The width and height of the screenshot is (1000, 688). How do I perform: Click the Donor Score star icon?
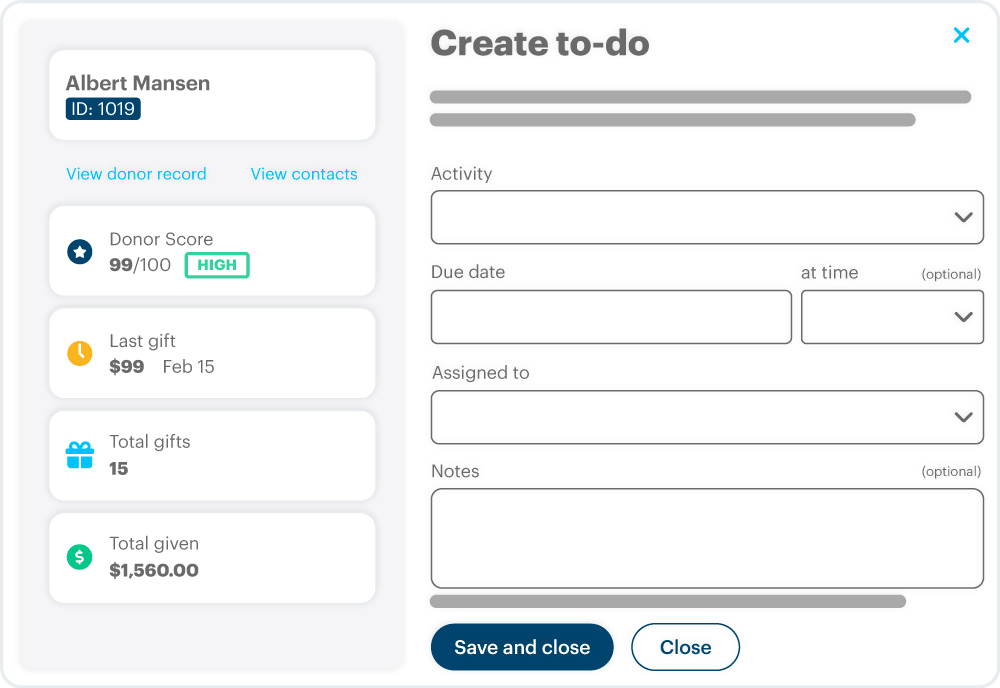tap(80, 252)
